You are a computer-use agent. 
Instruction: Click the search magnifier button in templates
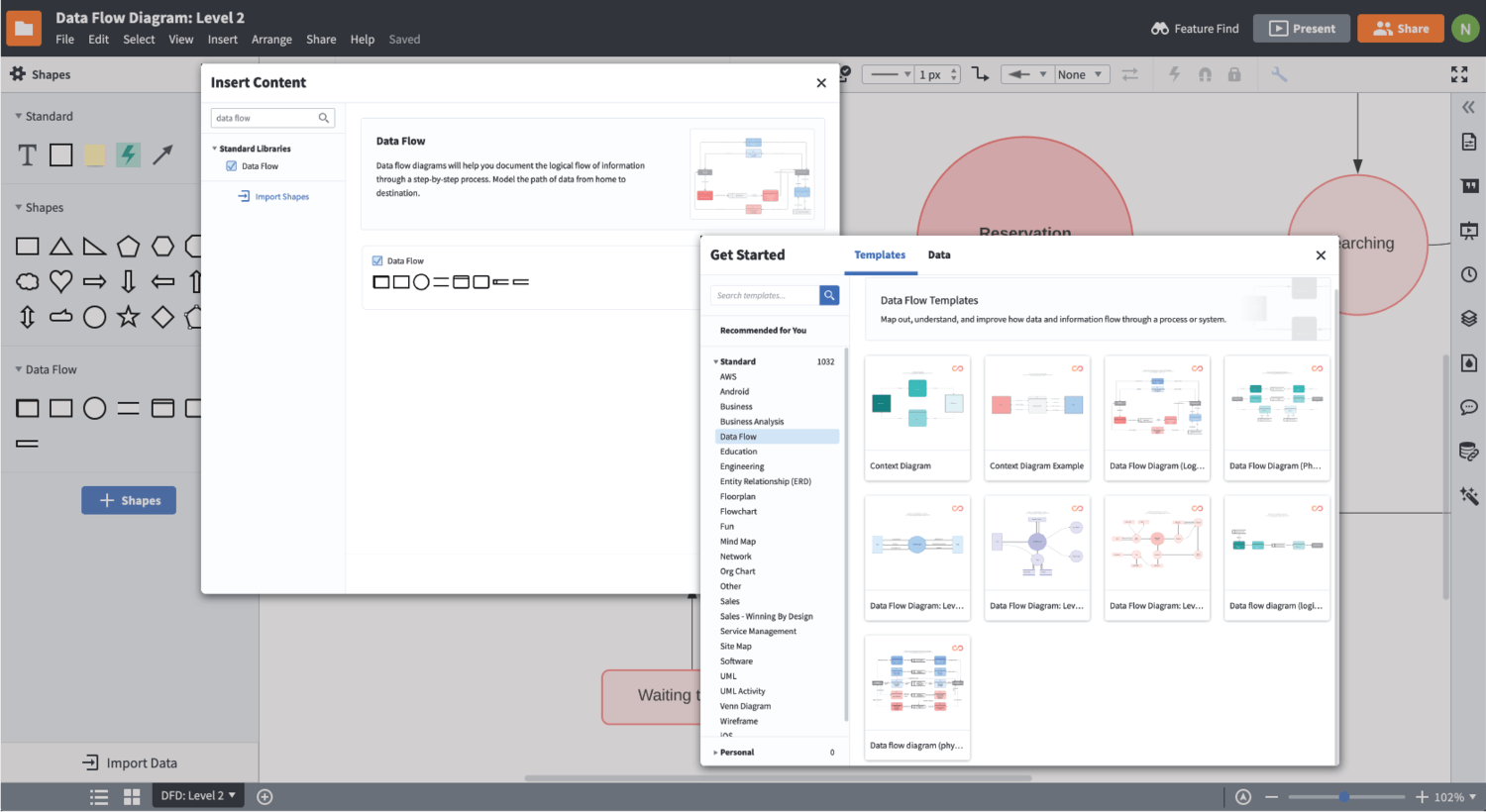click(x=829, y=295)
